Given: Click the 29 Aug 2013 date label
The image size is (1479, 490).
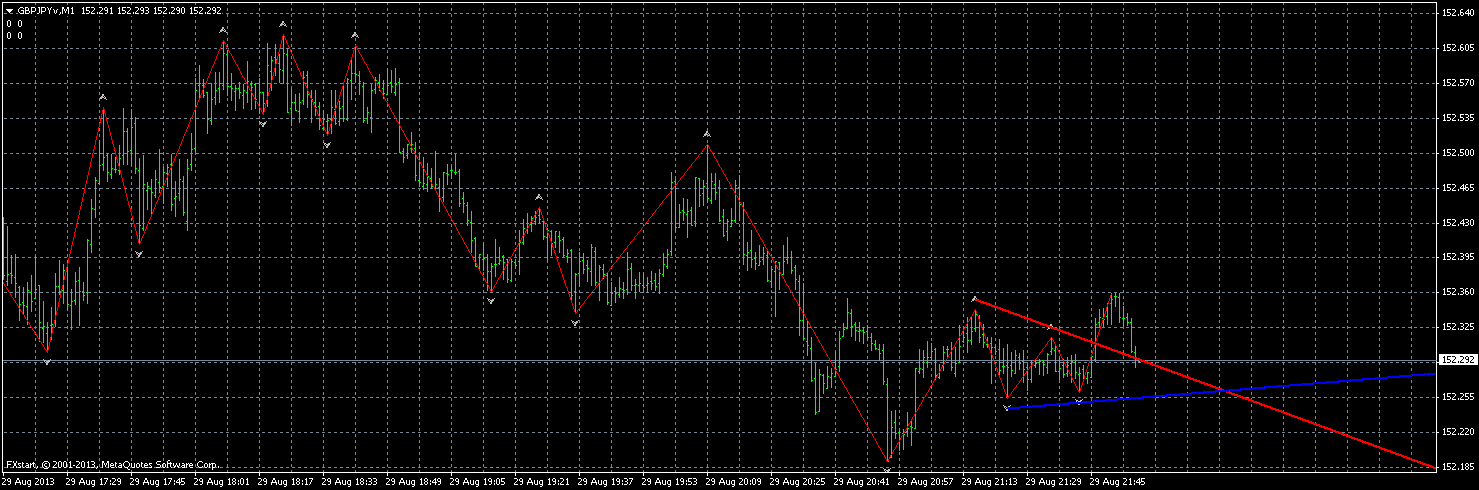Looking at the screenshot, I should pyautogui.click(x=28, y=481).
